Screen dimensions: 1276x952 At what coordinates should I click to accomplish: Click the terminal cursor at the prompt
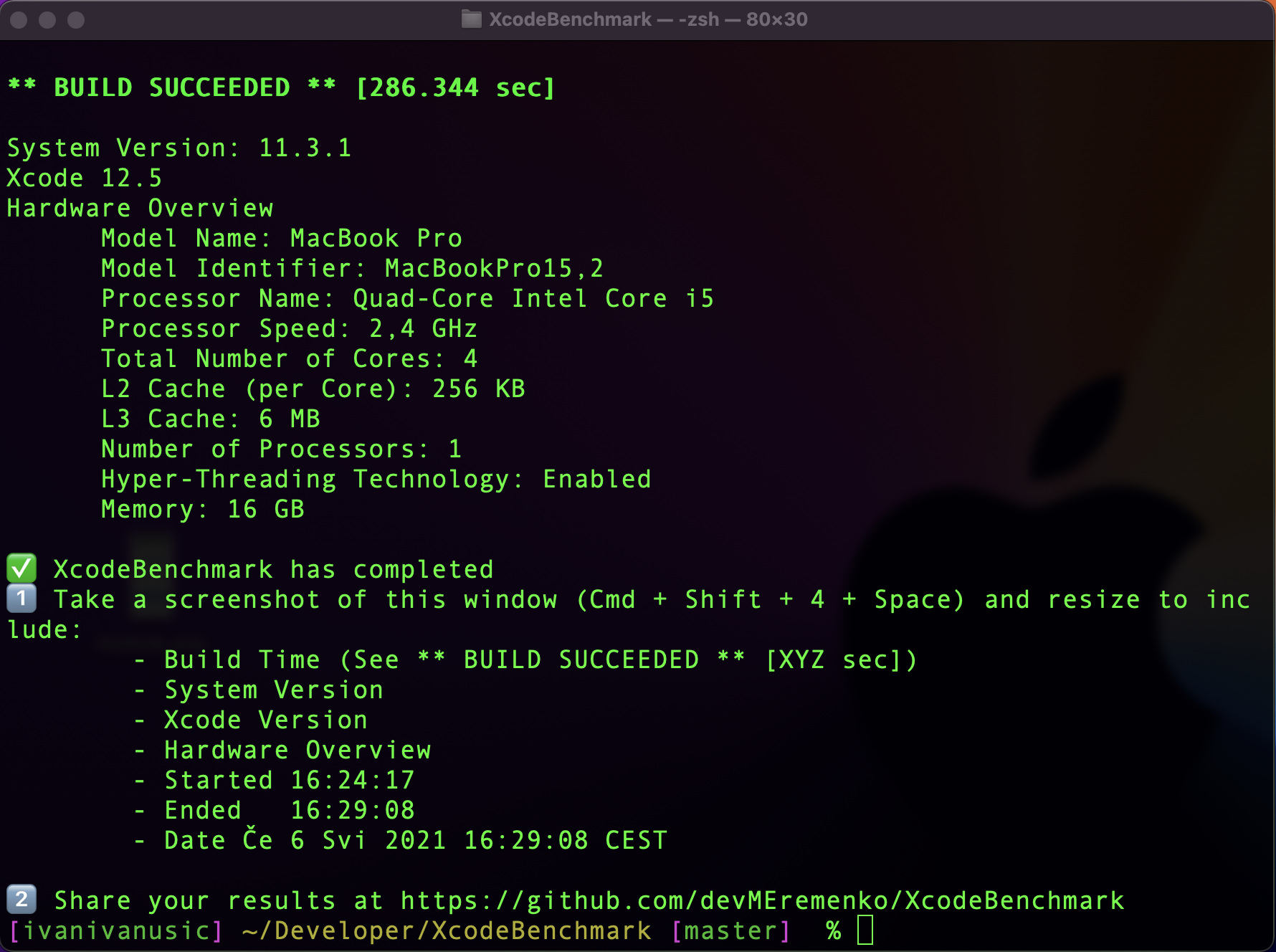pos(865,930)
